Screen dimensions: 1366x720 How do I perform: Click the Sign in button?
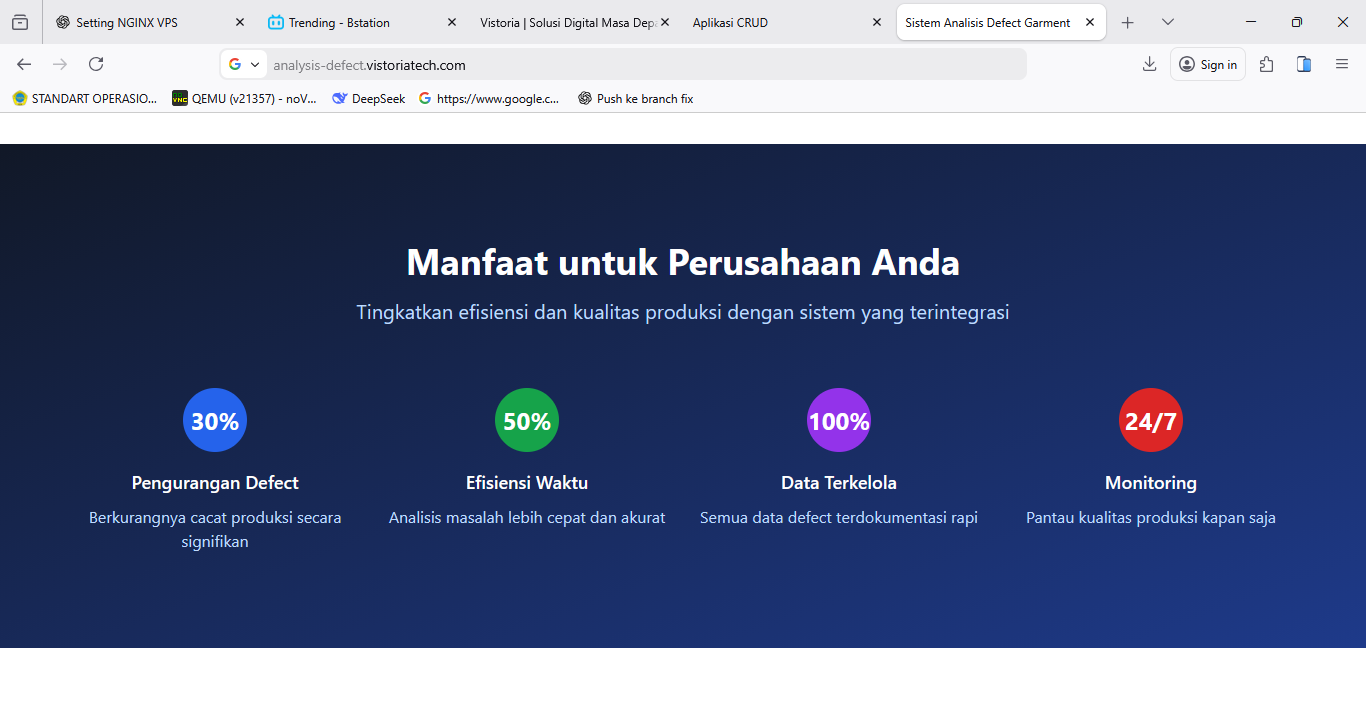point(1207,63)
